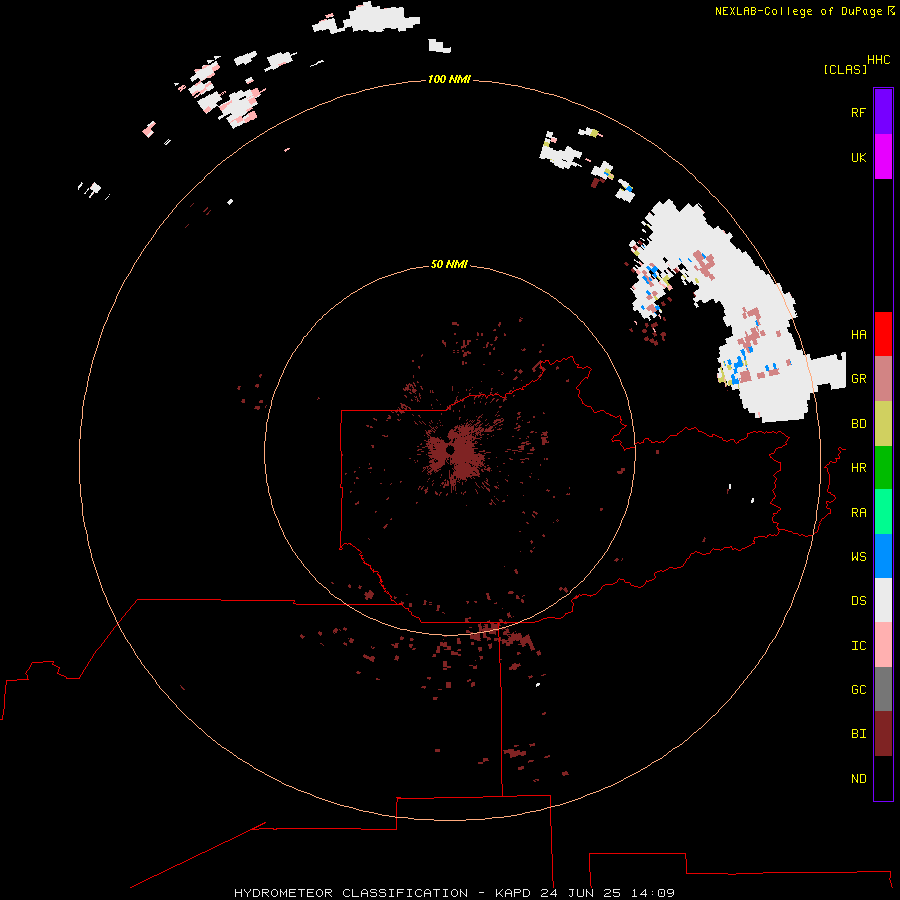Click the RF purple legend swatch

coord(883,112)
